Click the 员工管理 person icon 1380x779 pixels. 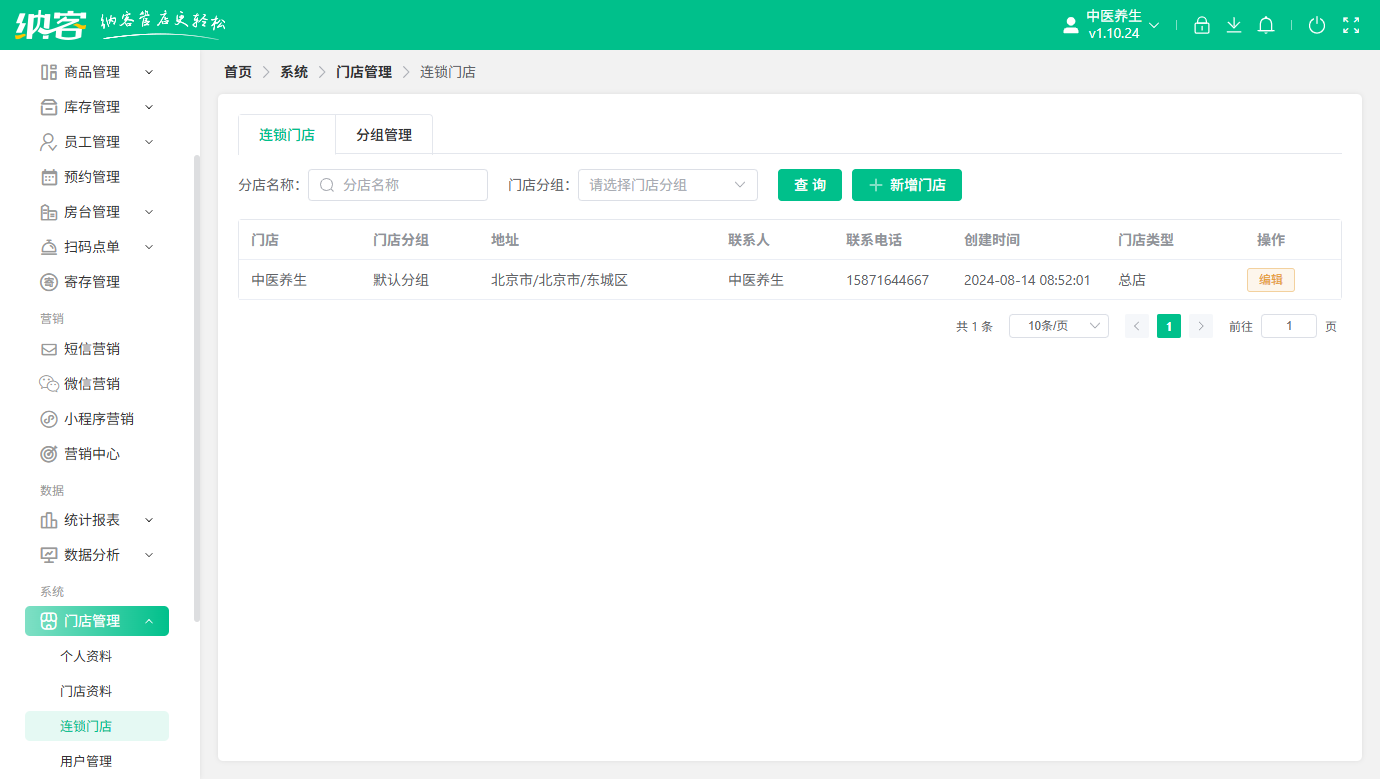[x=48, y=142]
